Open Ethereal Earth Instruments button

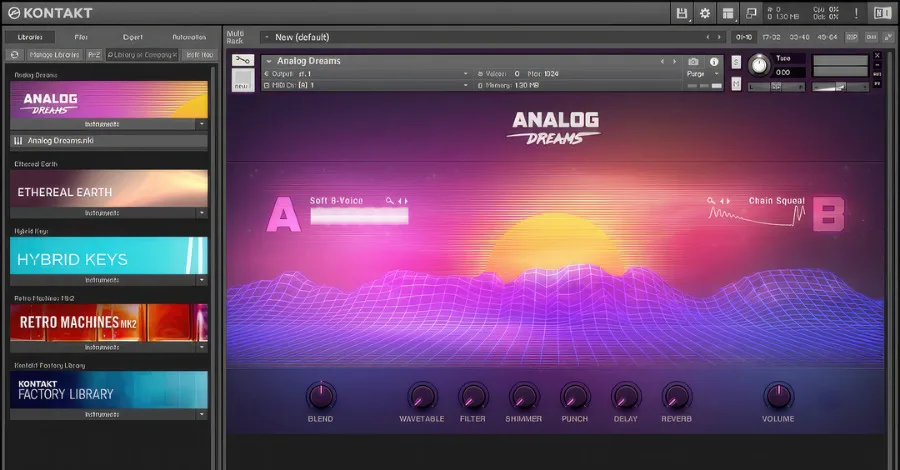click(x=102, y=213)
